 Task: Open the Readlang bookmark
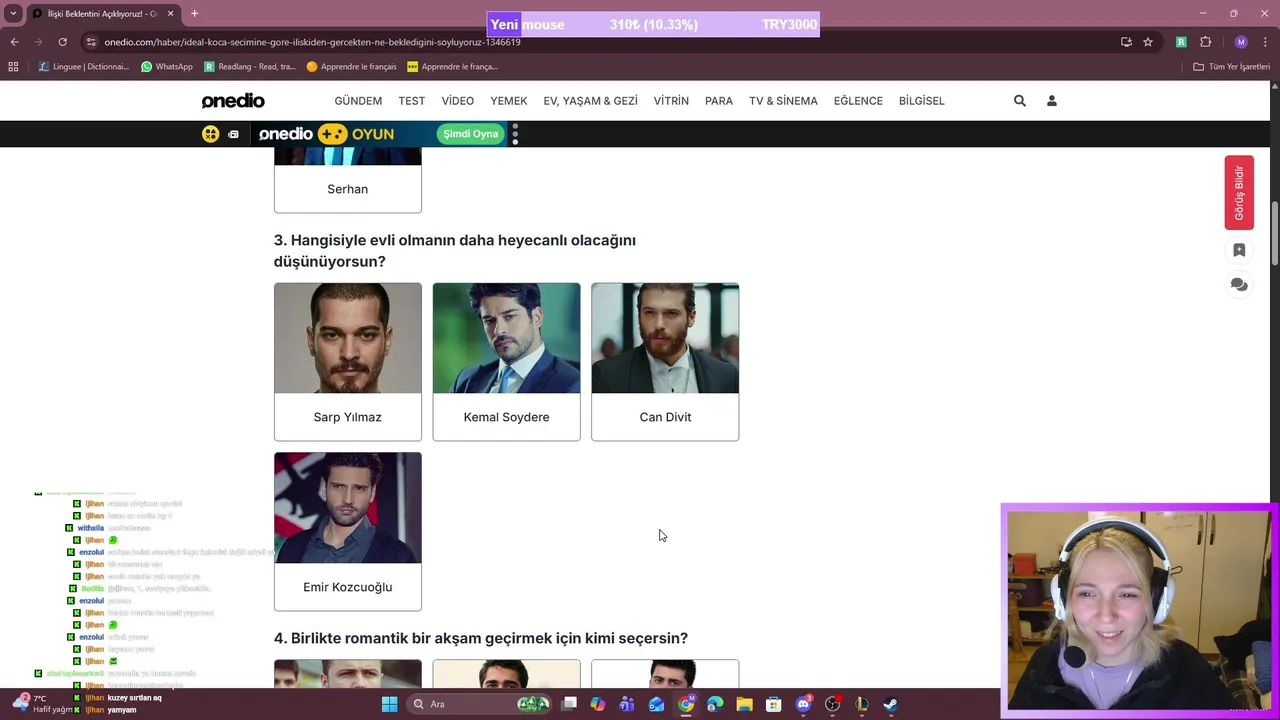click(x=250, y=67)
